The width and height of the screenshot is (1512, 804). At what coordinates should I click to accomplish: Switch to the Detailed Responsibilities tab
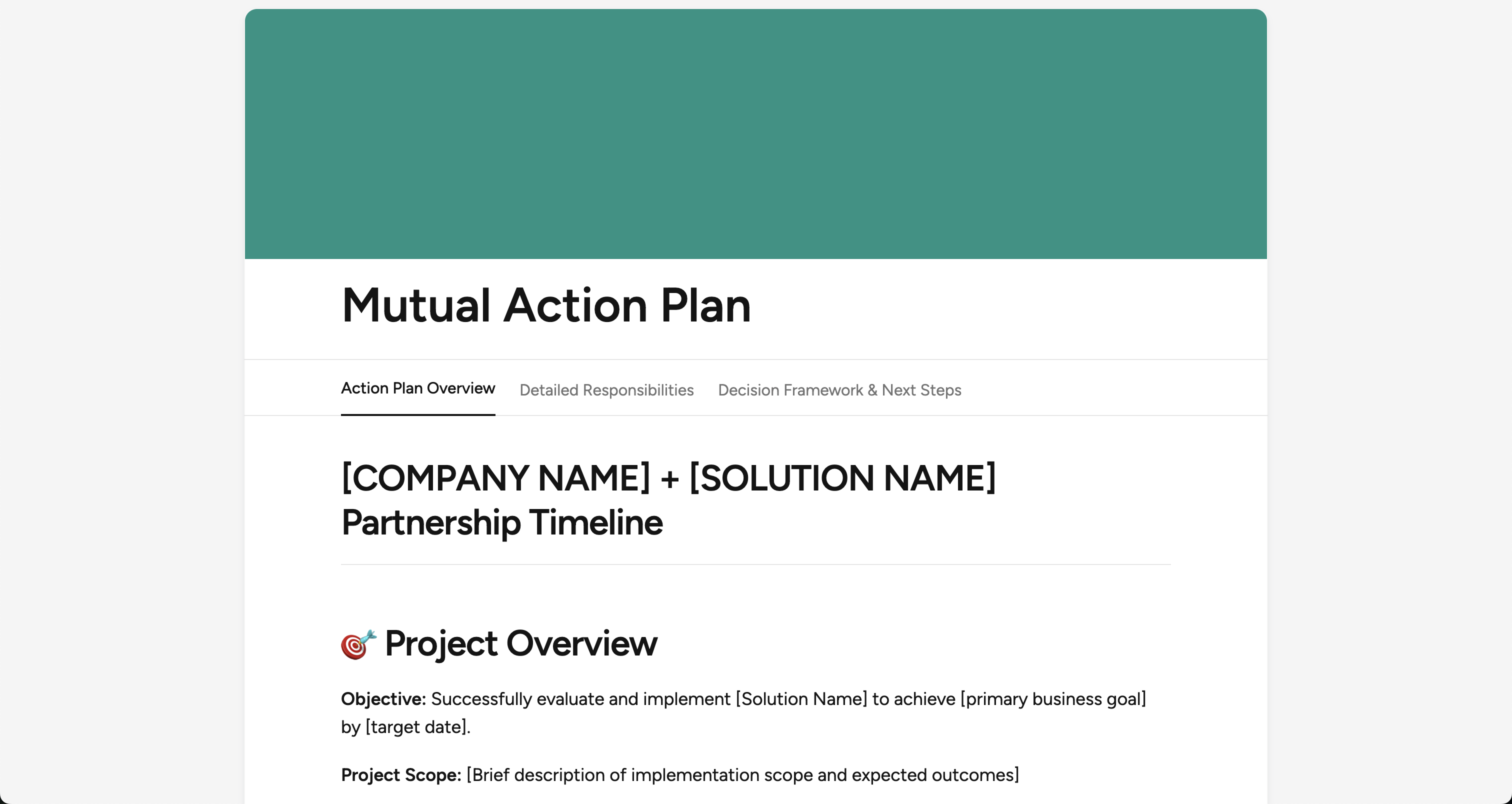pos(606,389)
